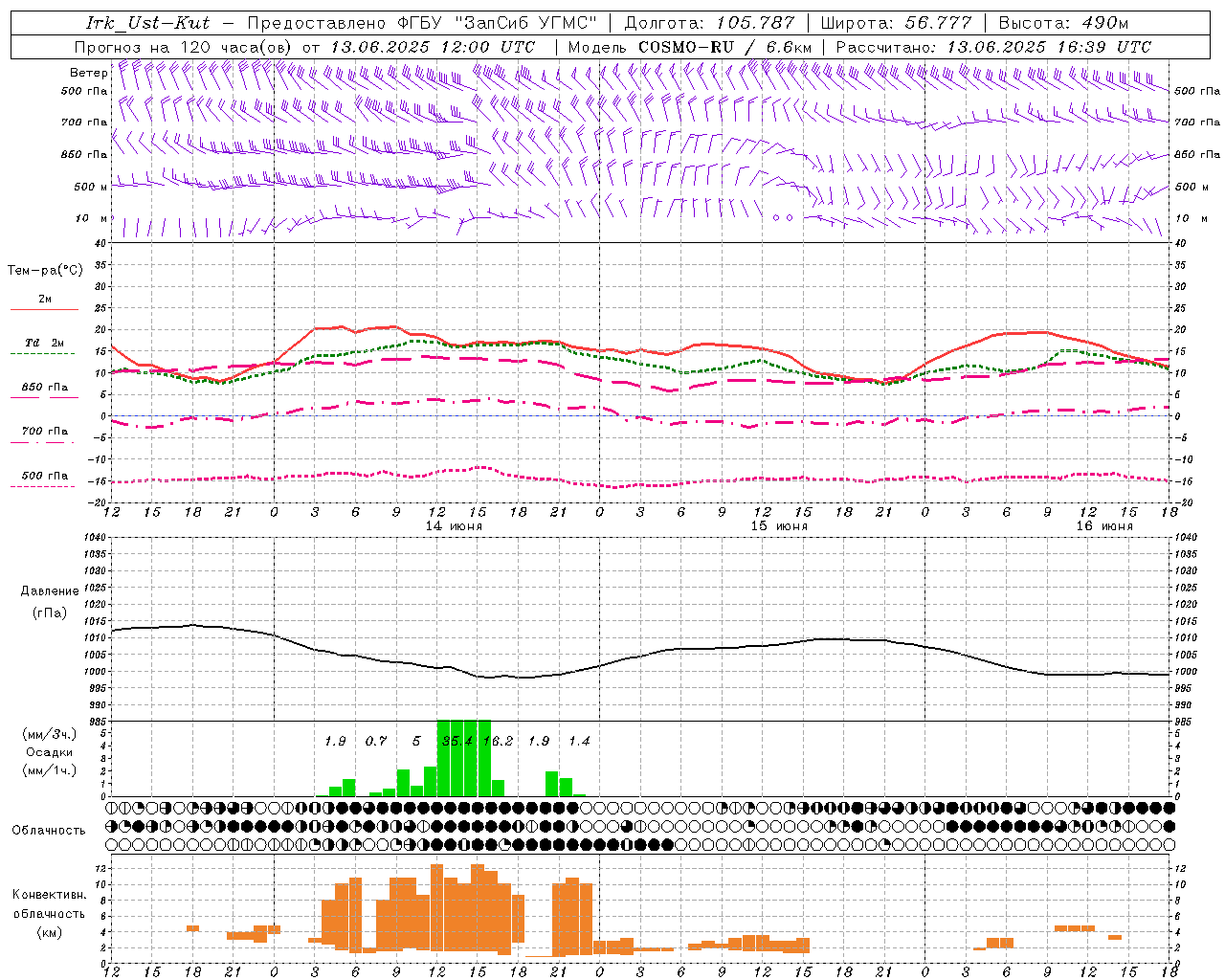Image resolution: width=1225 pixels, height=980 pixels.
Task: Click the Осадки panel label
Action: click(x=49, y=752)
